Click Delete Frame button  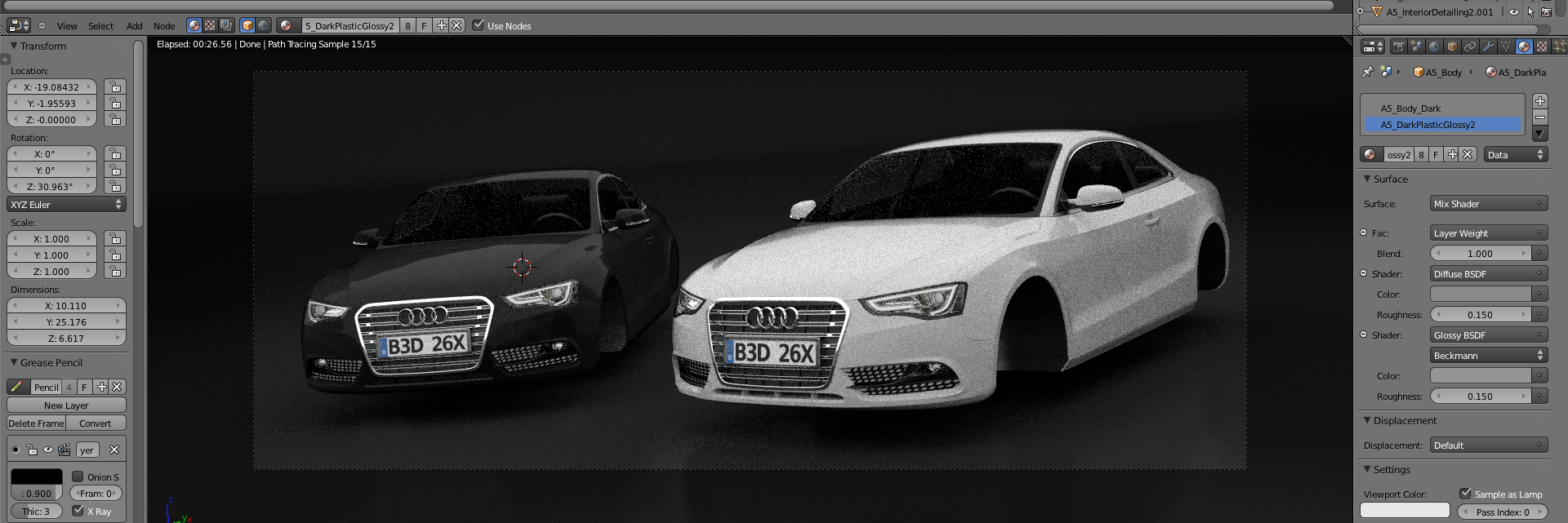tap(36, 423)
